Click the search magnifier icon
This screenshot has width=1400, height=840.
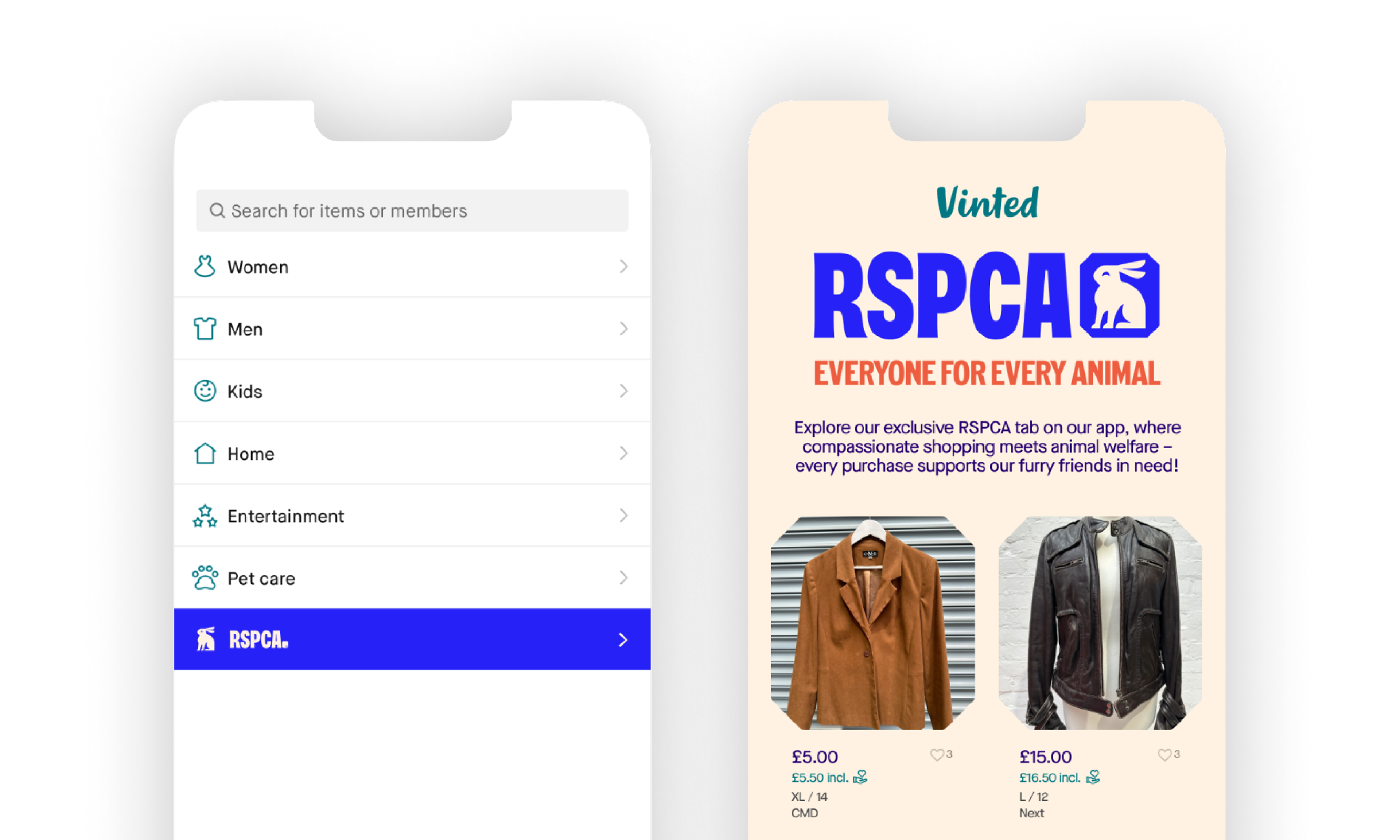[217, 211]
